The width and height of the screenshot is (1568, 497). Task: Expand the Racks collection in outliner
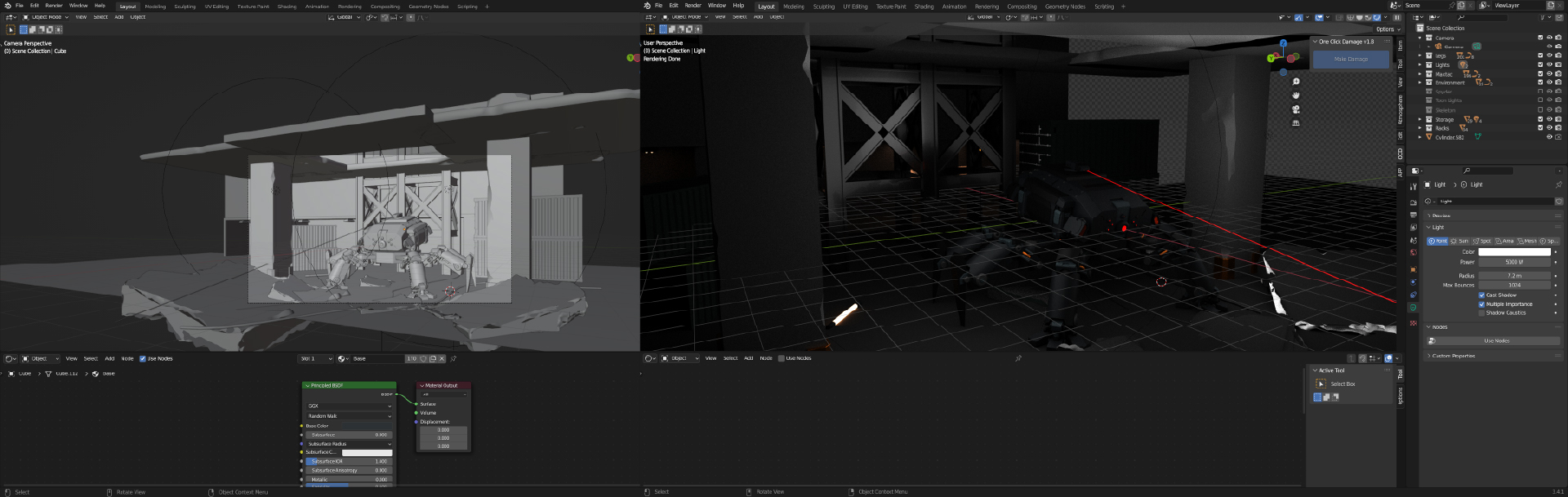[x=1420, y=128]
